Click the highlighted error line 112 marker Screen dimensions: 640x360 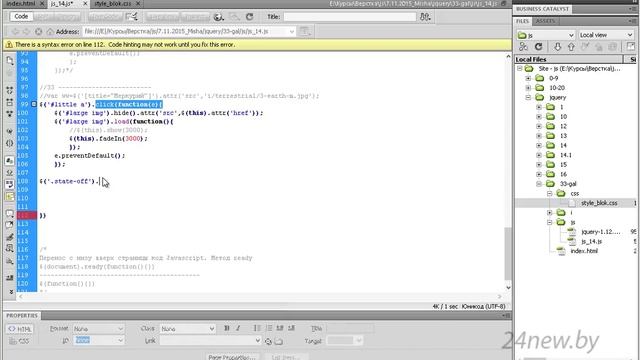coord(27,215)
